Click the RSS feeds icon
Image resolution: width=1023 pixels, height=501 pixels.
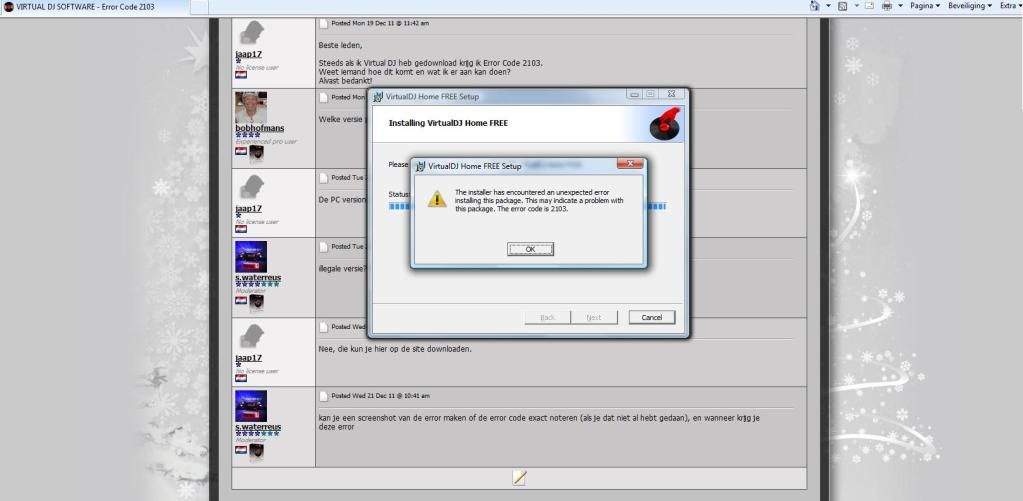(842, 5)
